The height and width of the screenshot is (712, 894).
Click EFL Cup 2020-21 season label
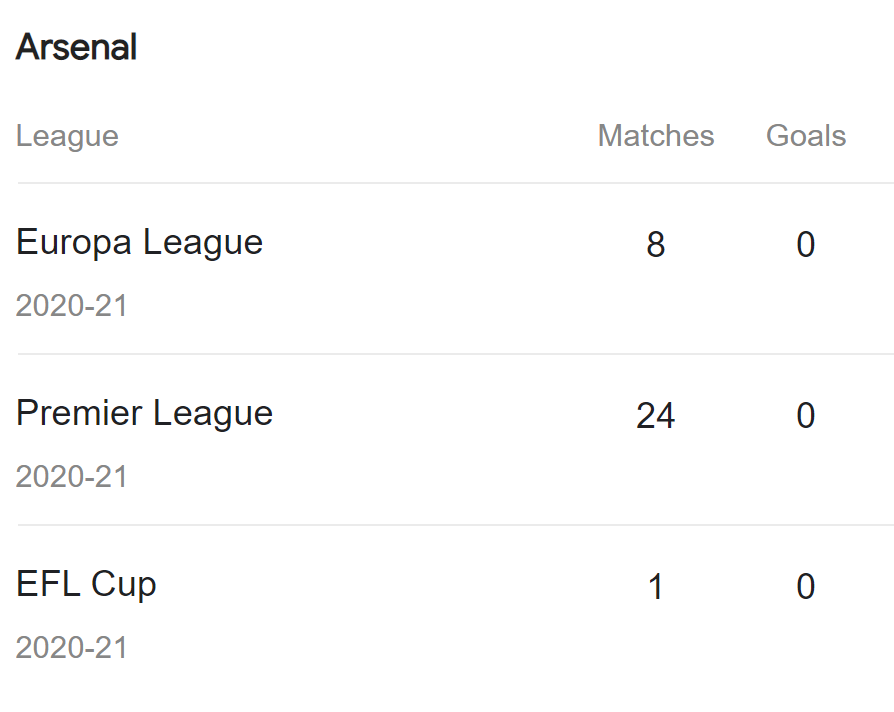[72, 647]
